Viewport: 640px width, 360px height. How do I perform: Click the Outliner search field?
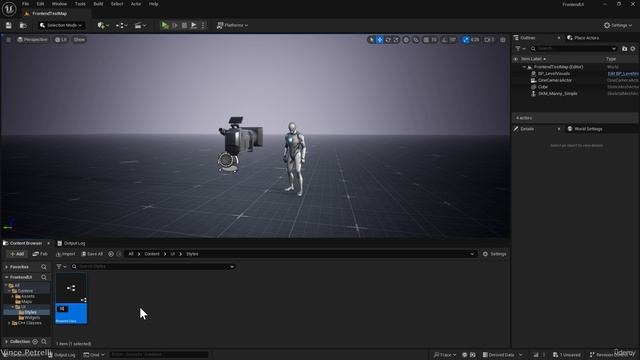point(573,49)
